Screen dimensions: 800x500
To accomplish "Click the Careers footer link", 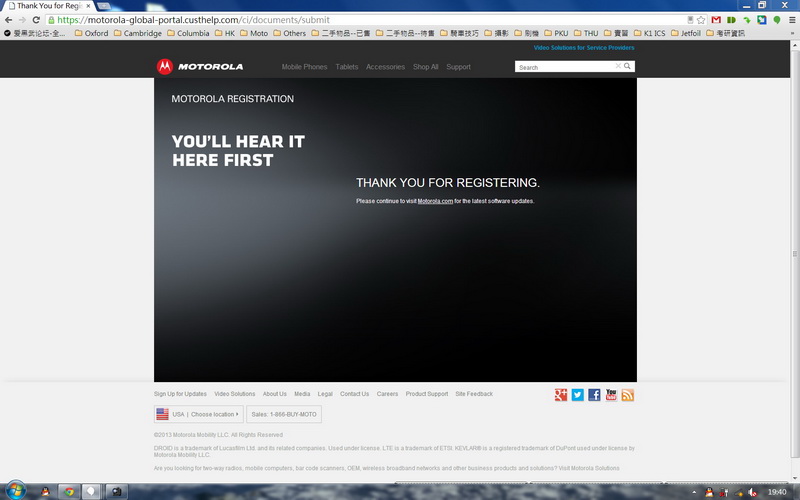I will pos(387,394).
